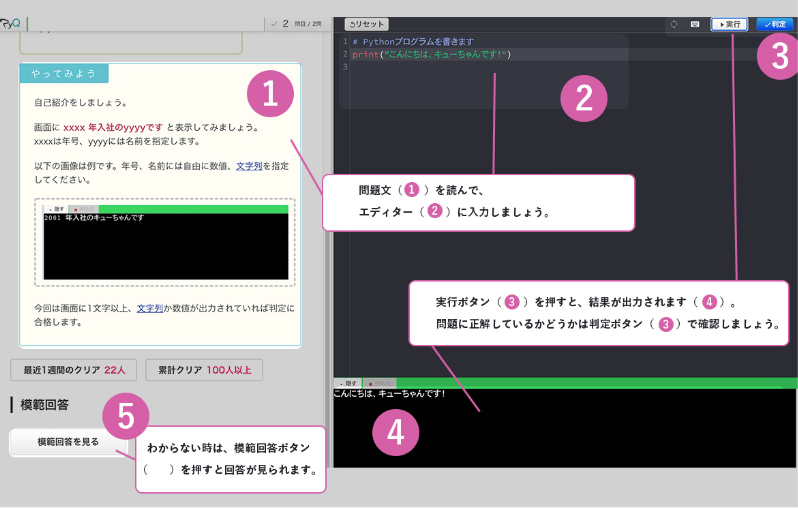Click the refresh icon in editor toolbar
Screen dimensions: 798x508
[x=674, y=24]
